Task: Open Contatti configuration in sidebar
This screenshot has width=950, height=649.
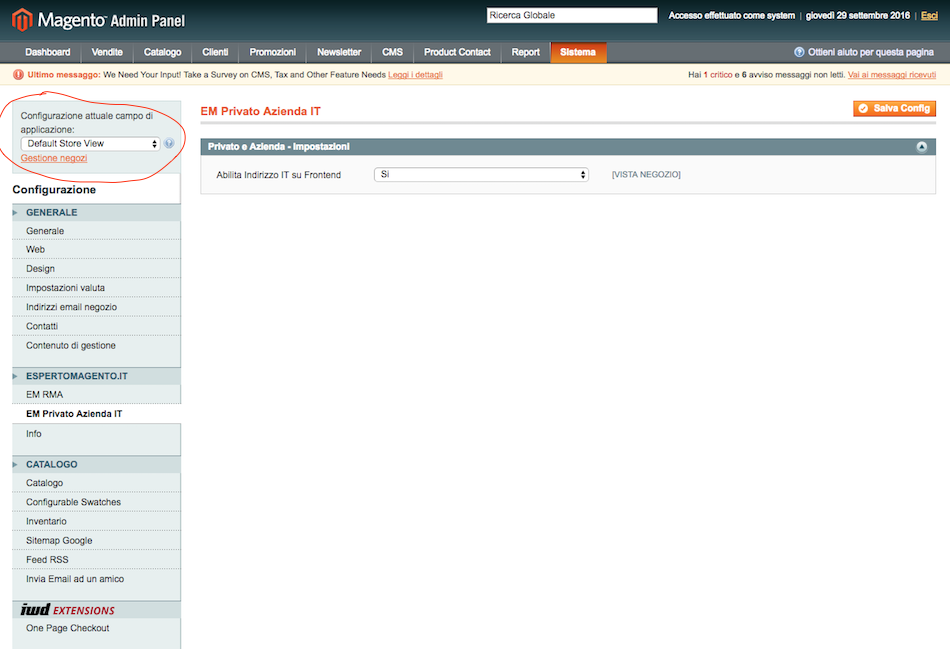Action: (96, 326)
